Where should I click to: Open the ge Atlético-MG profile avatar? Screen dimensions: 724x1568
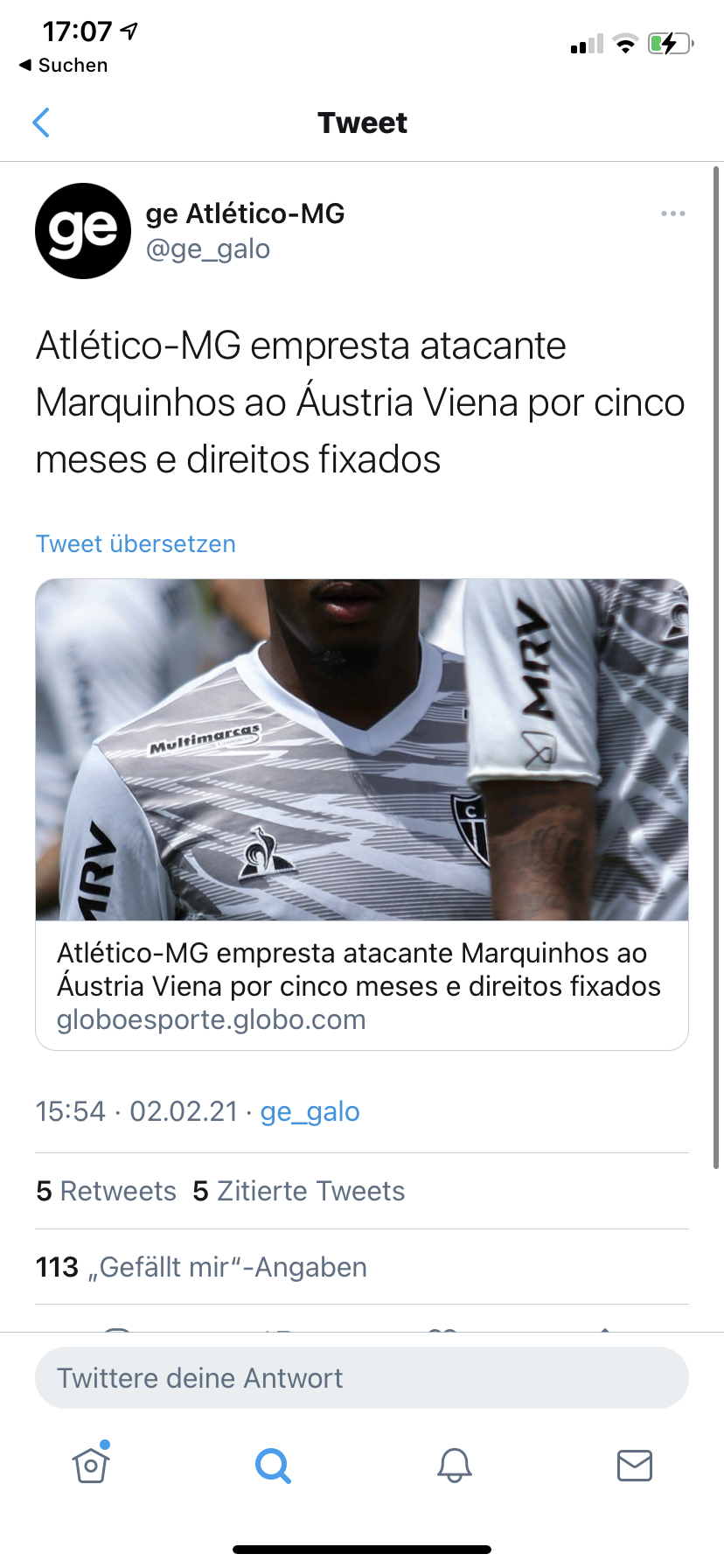point(83,231)
